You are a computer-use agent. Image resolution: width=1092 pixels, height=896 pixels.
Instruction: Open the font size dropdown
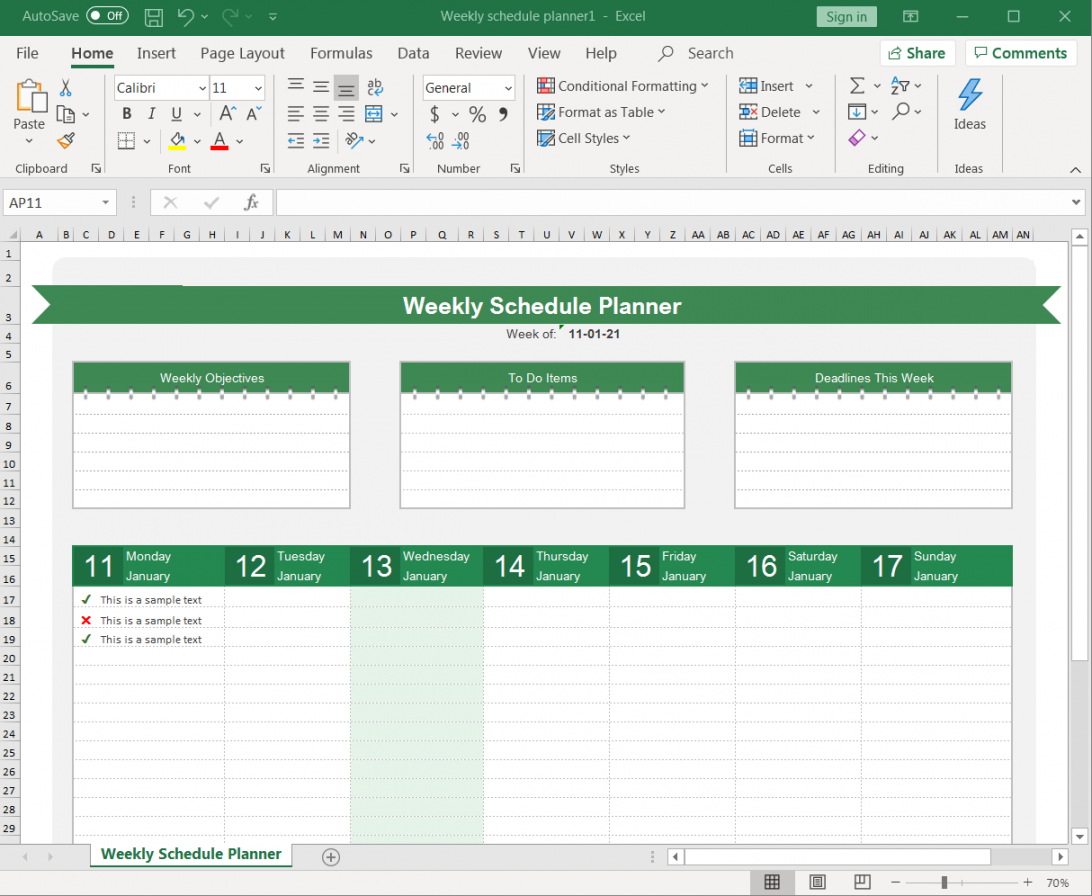[x=258, y=88]
